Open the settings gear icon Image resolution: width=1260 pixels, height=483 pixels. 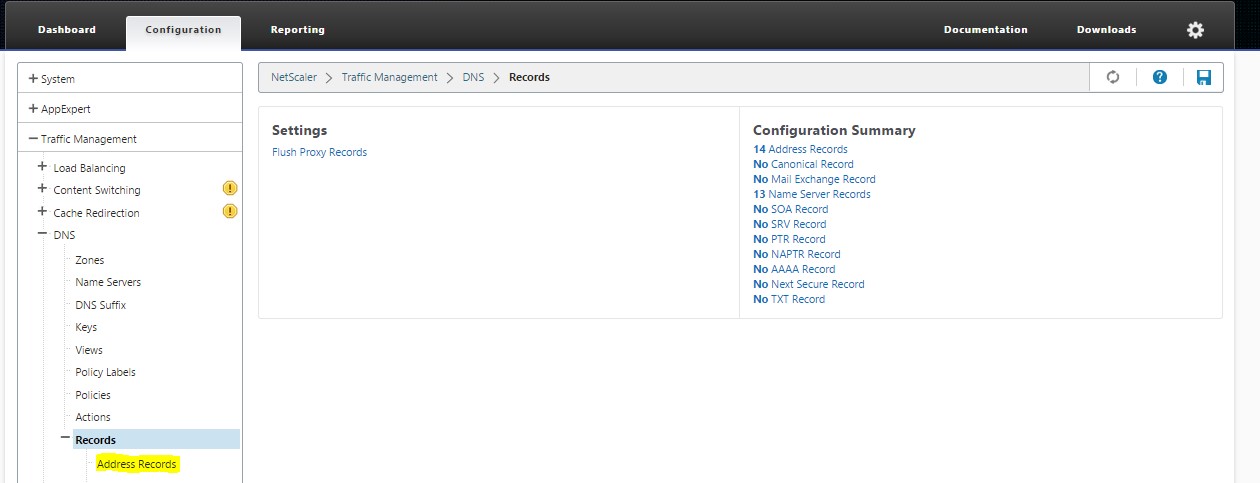pos(1195,30)
